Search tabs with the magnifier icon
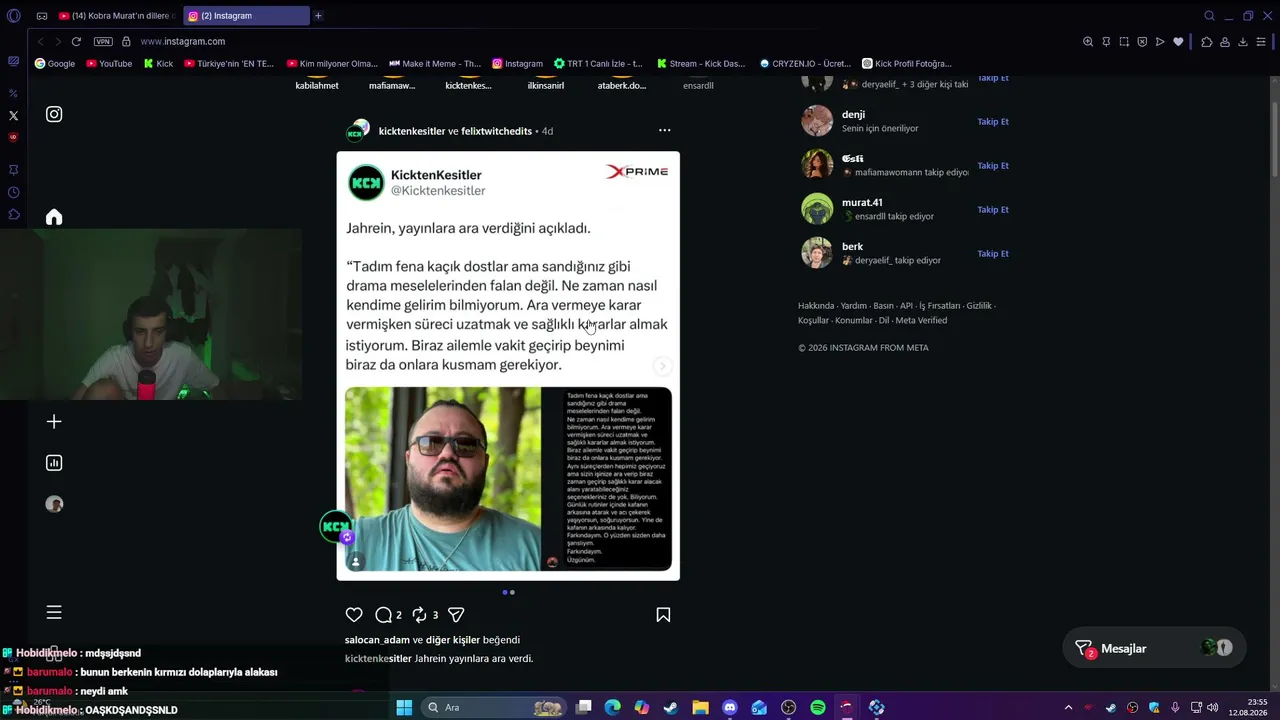1280x720 pixels. (1209, 16)
